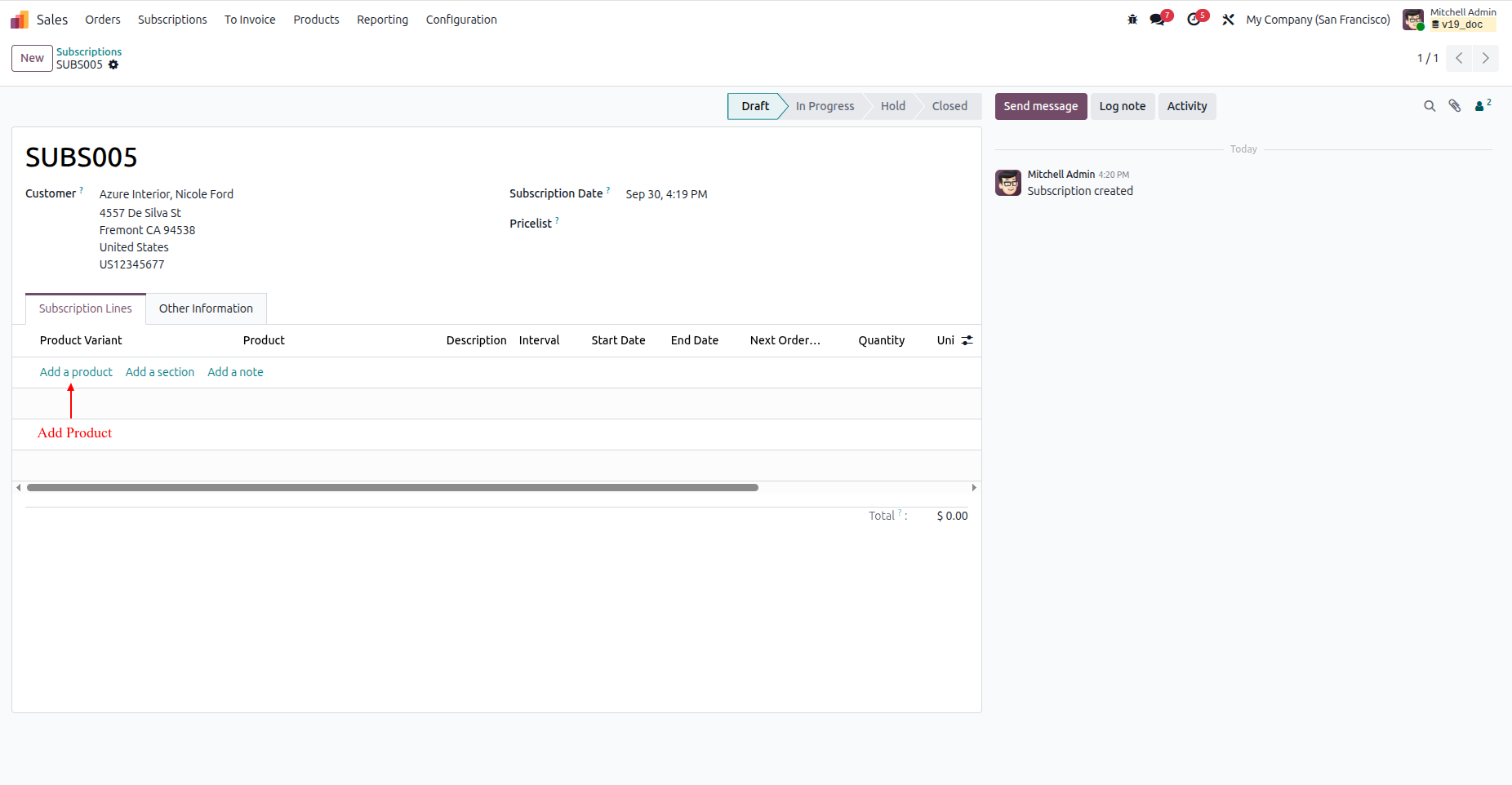Click horizontal scrollbar thumb of lines table
This screenshot has width=1512, height=785.
[393, 488]
